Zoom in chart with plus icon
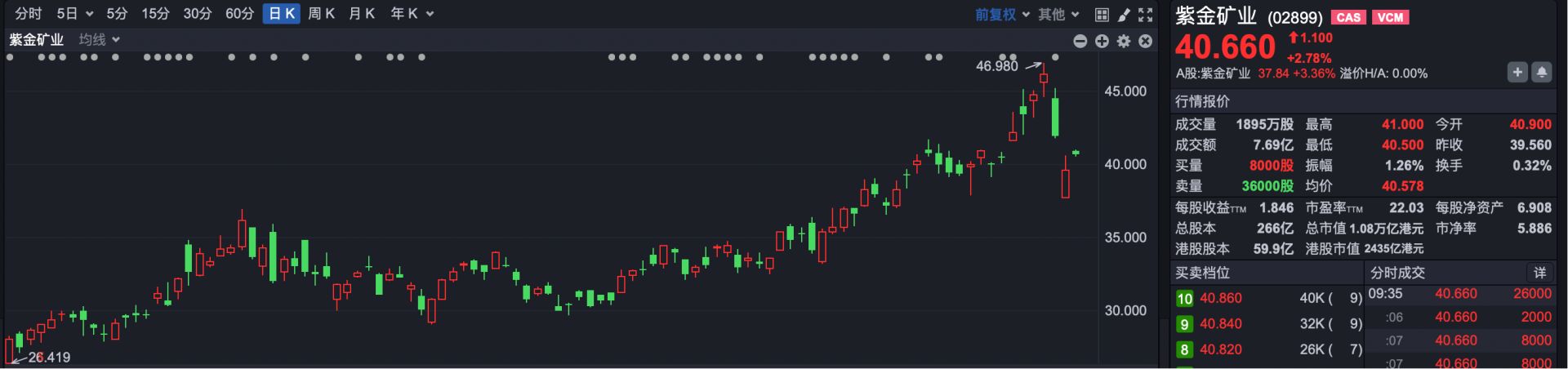 tap(1102, 41)
